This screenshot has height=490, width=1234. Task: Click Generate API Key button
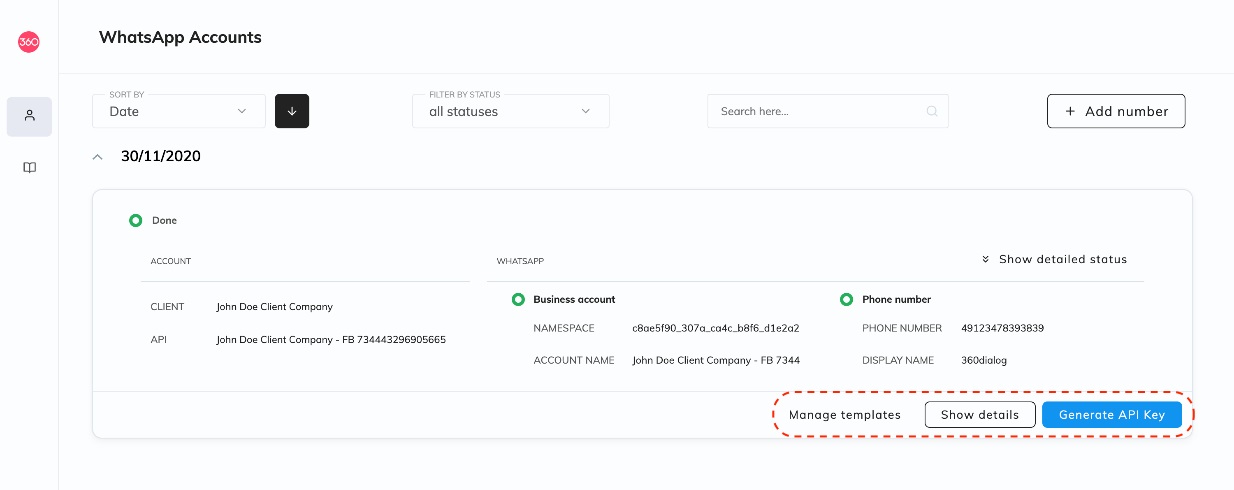tap(1112, 415)
